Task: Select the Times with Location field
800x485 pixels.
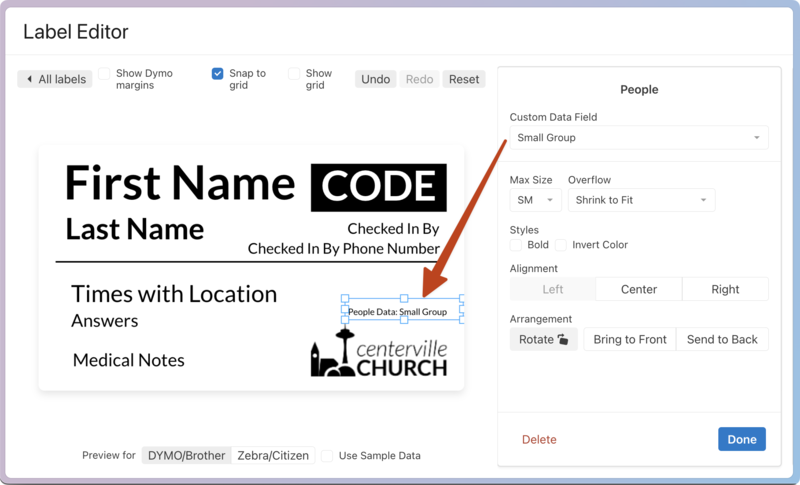Action: [174, 294]
